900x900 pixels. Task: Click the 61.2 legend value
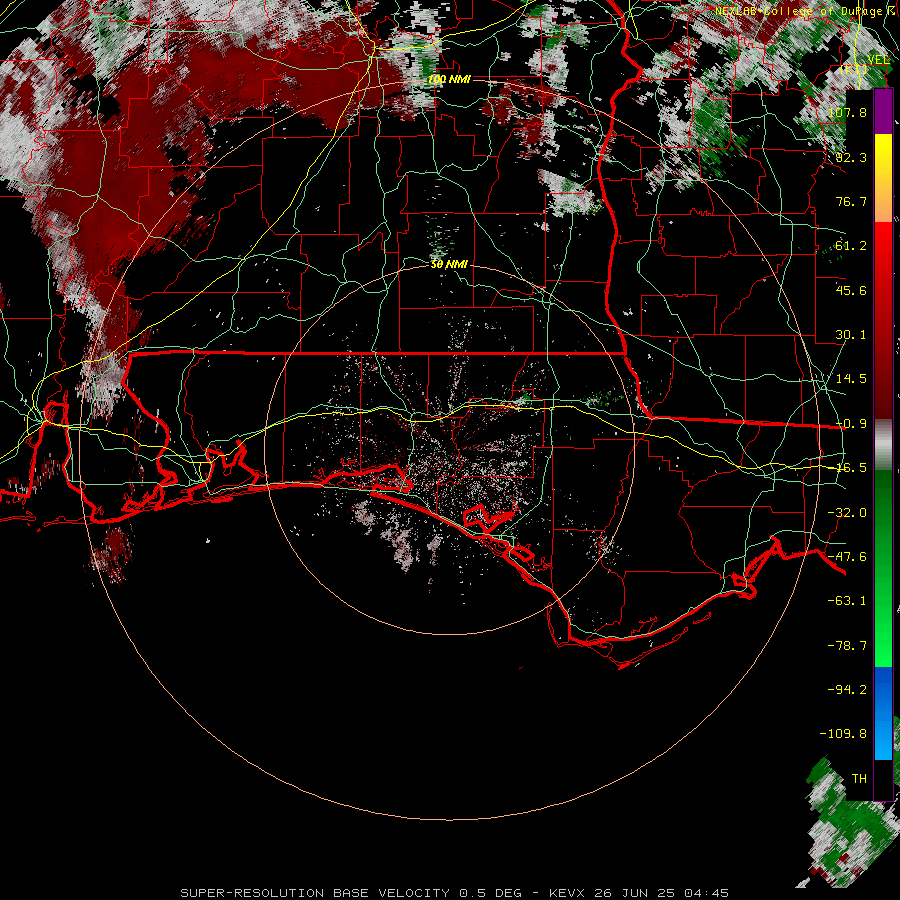click(x=851, y=245)
